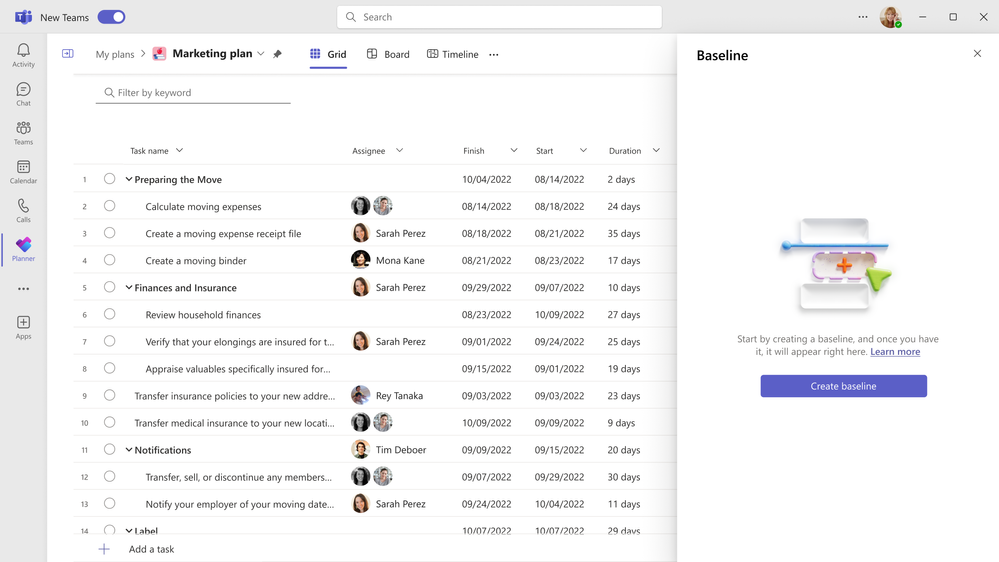Click Add a task
Image resolution: width=999 pixels, height=562 pixels.
tap(151, 549)
